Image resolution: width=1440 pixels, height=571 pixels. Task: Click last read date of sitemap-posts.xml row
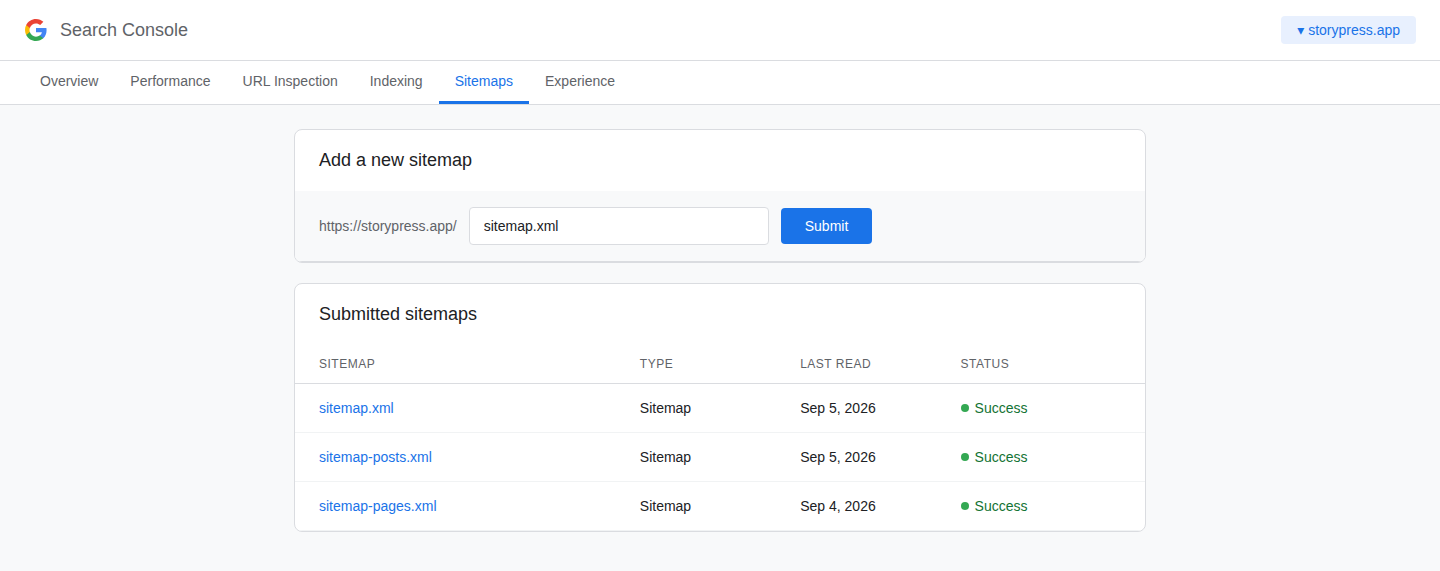tap(838, 457)
